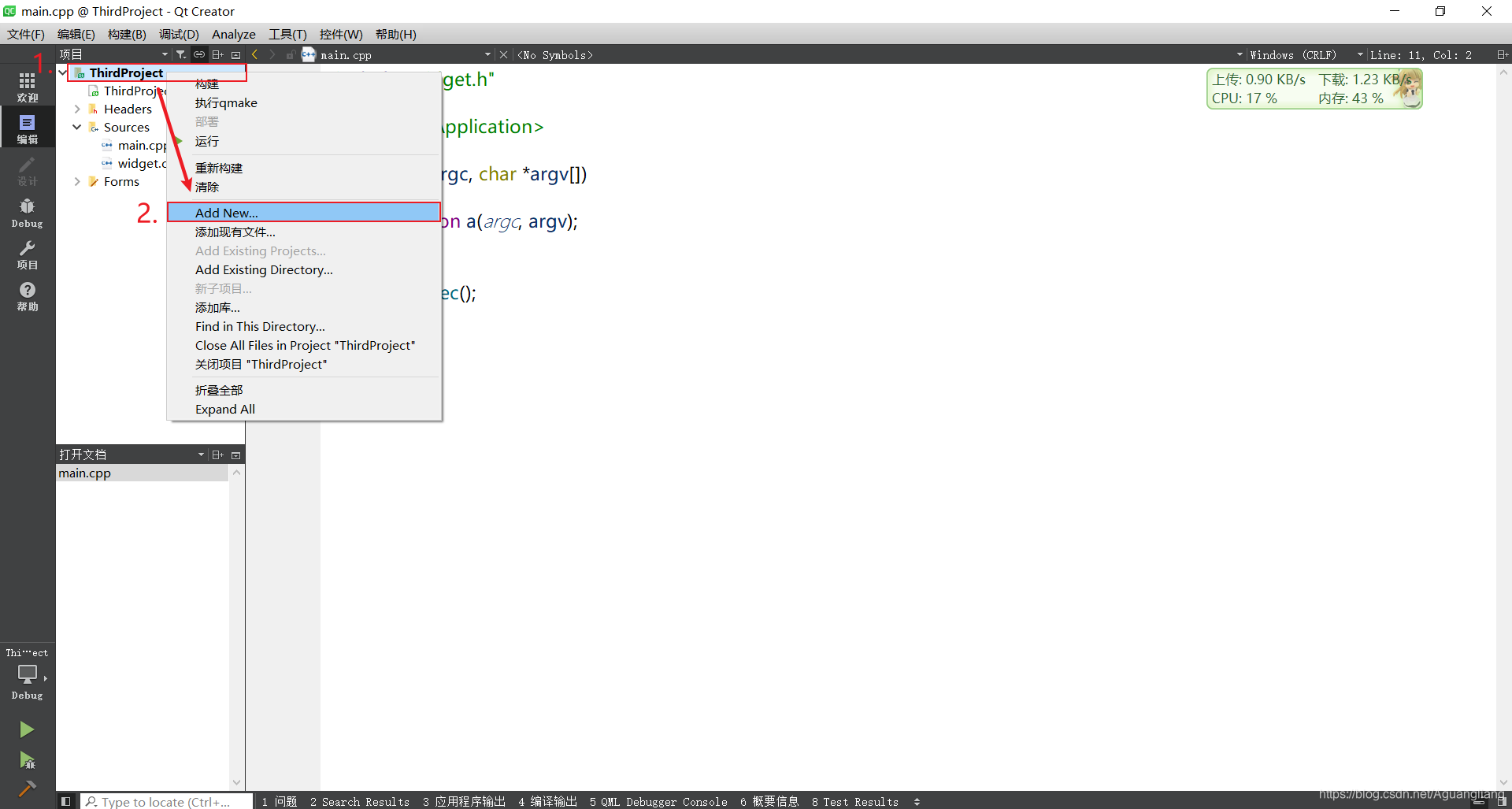Collapse the Sources folder

pyautogui.click(x=77, y=127)
